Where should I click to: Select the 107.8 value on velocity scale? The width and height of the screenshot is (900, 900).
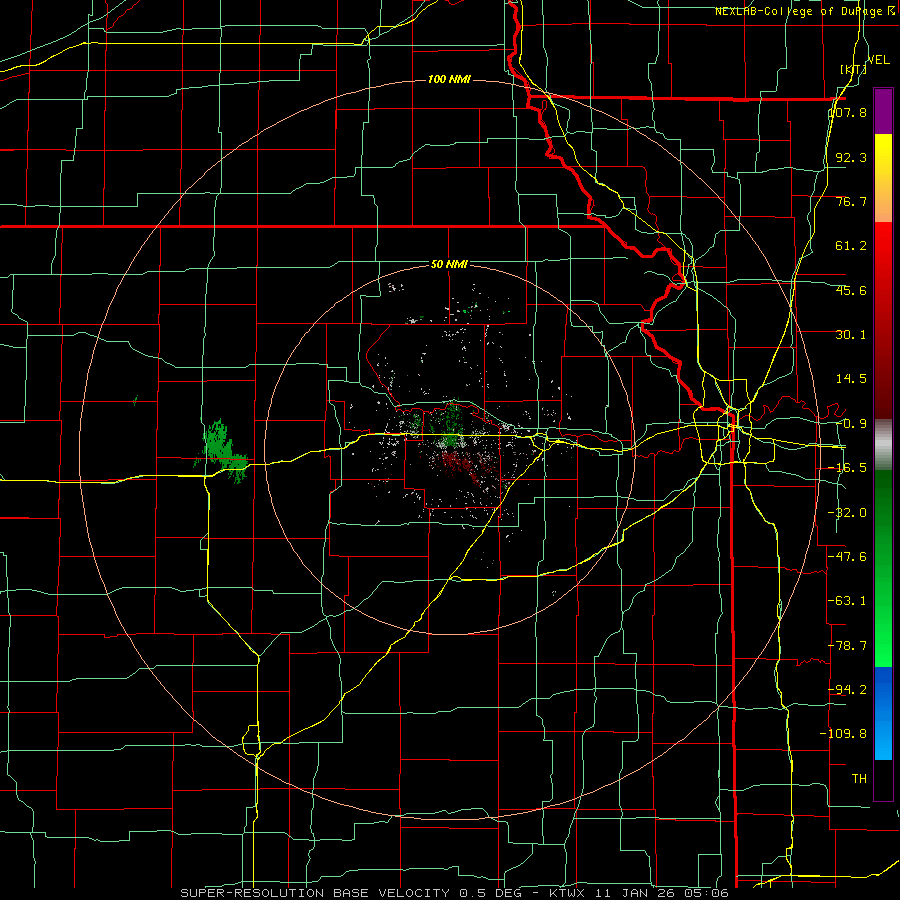[848, 112]
